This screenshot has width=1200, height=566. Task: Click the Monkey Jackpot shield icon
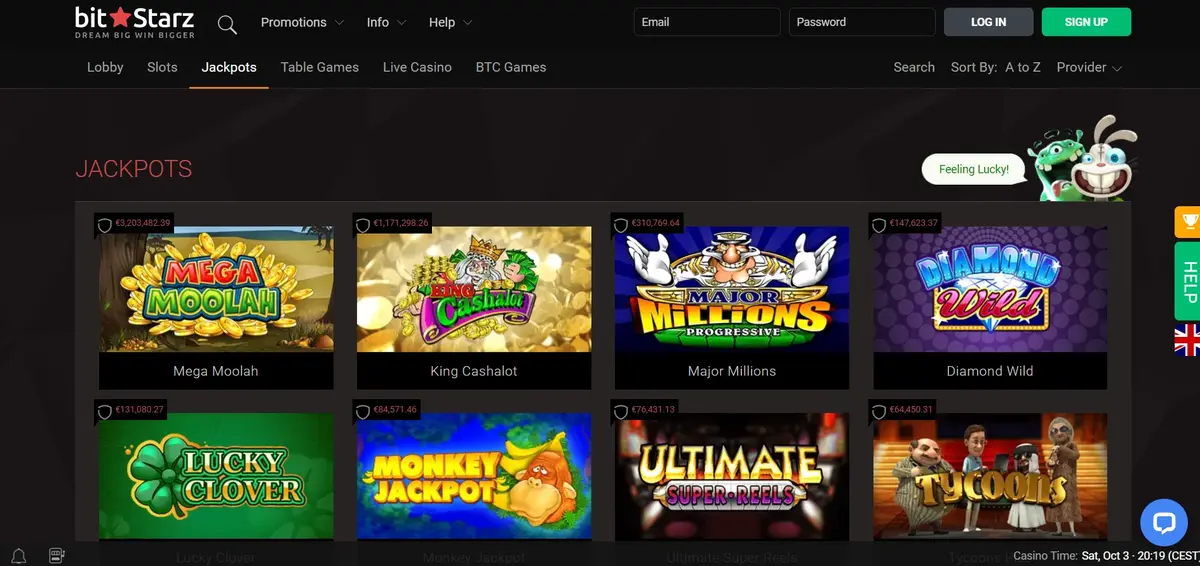point(363,411)
